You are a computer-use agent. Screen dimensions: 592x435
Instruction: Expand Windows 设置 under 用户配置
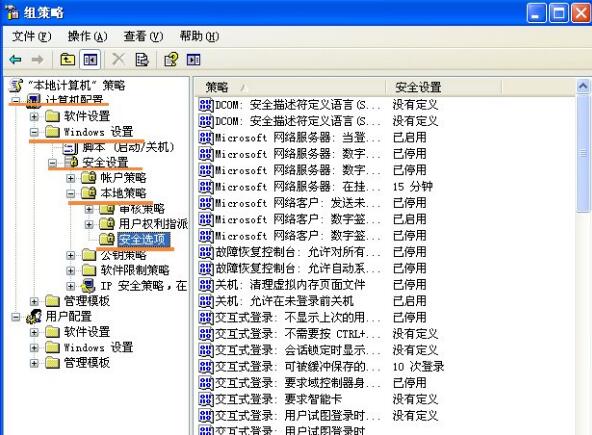point(34,347)
